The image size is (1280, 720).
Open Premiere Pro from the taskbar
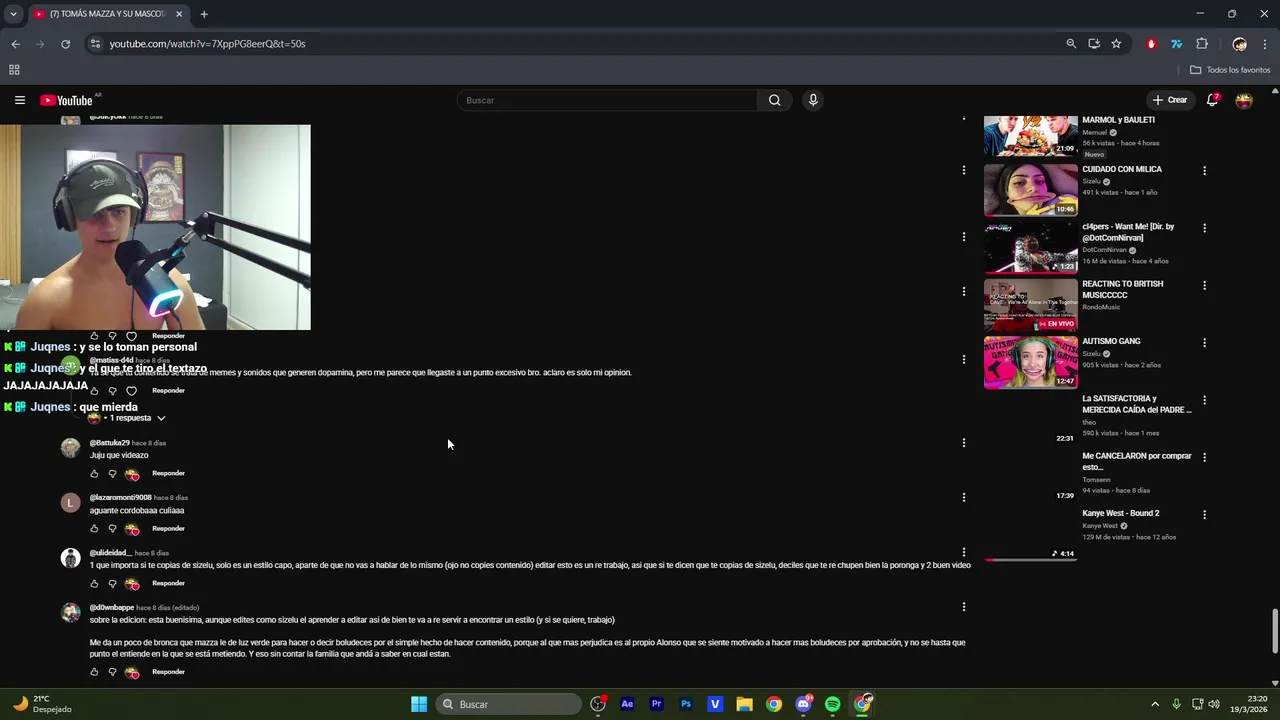tap(656, 704)
